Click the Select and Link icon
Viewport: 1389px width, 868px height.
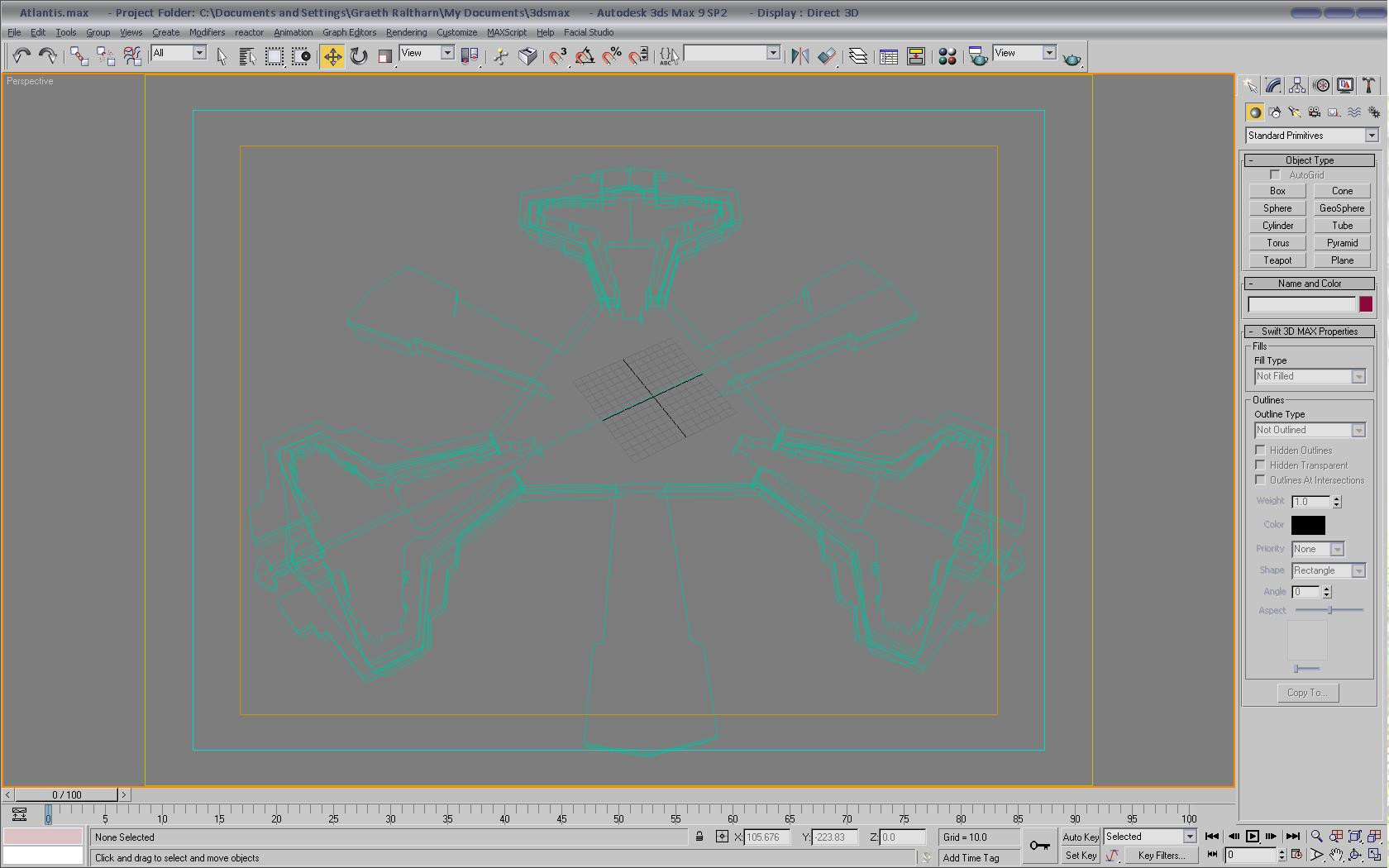click(x=79, y=56)
